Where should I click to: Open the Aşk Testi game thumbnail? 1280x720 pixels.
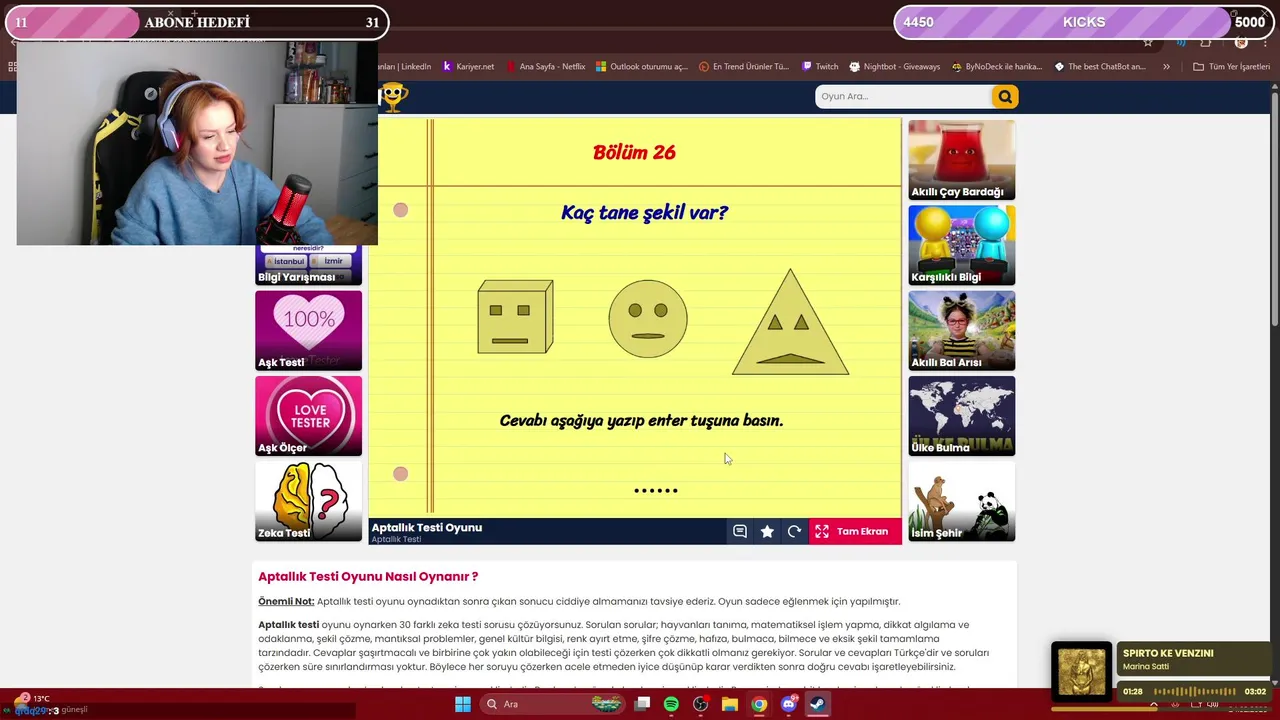pyautogui.click(x=308, y=331)
